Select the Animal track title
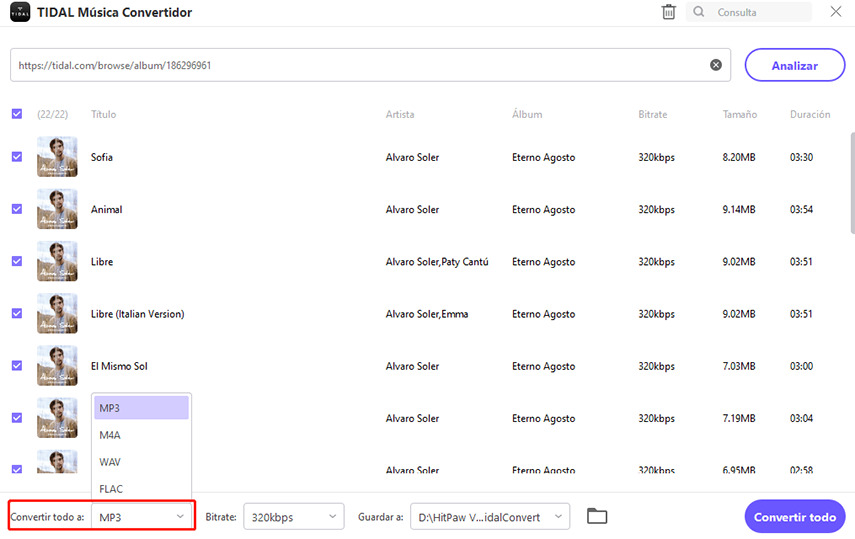The height and width of the screenshot is (539, 855). [106, 209]
